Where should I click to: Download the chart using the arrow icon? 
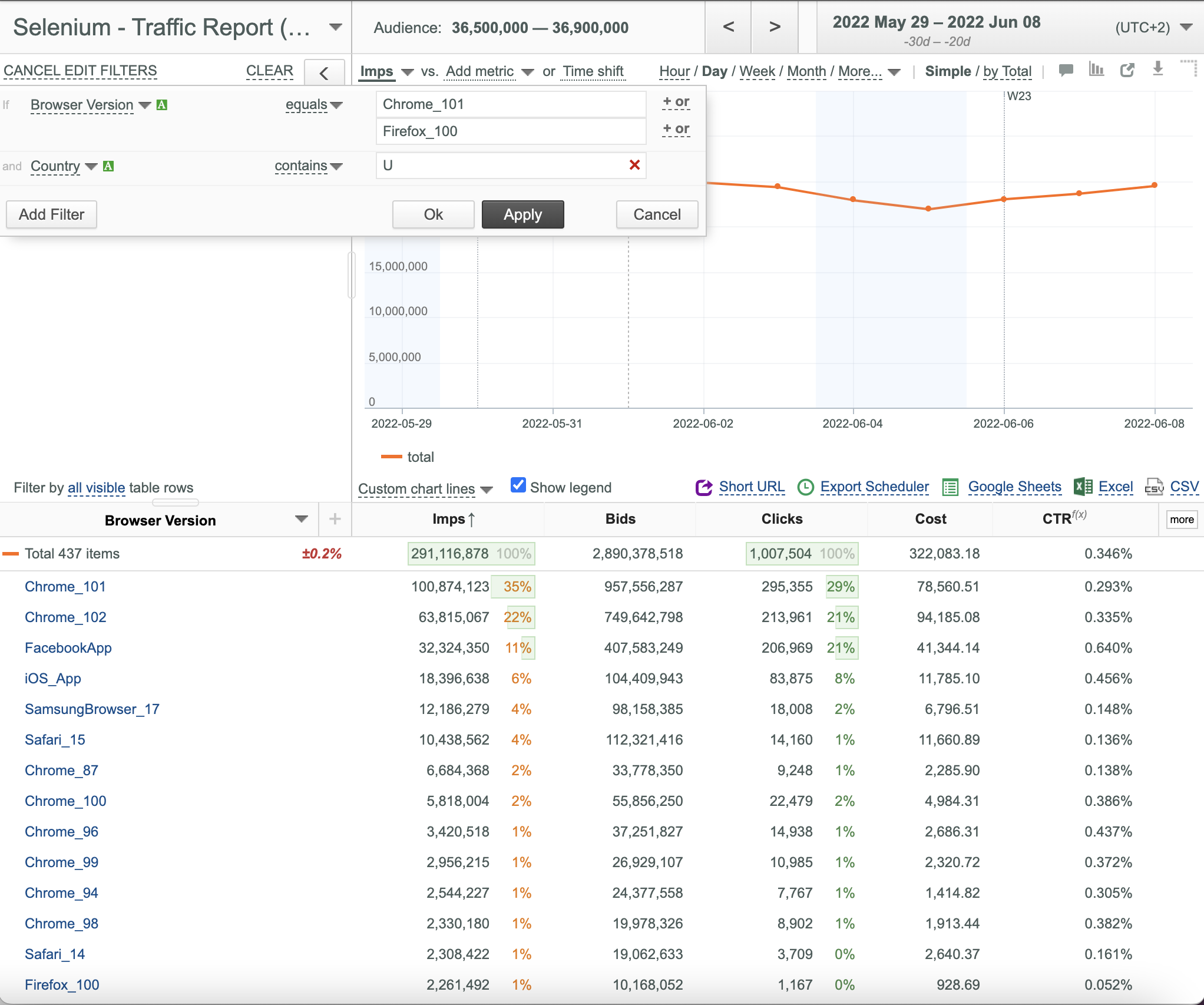coord(1158,69)
